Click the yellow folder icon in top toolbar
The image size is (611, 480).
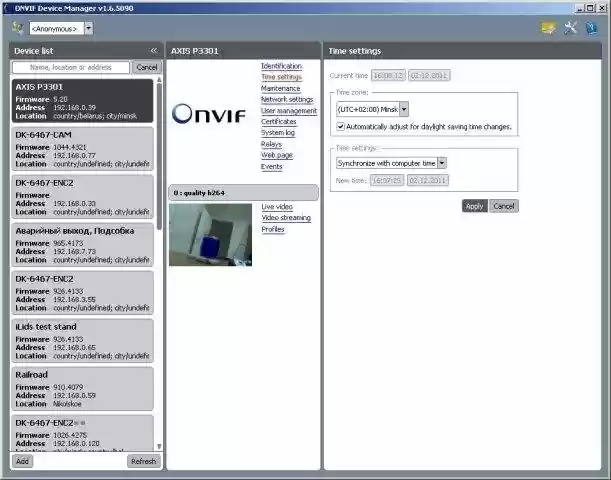tap(547, 28)
